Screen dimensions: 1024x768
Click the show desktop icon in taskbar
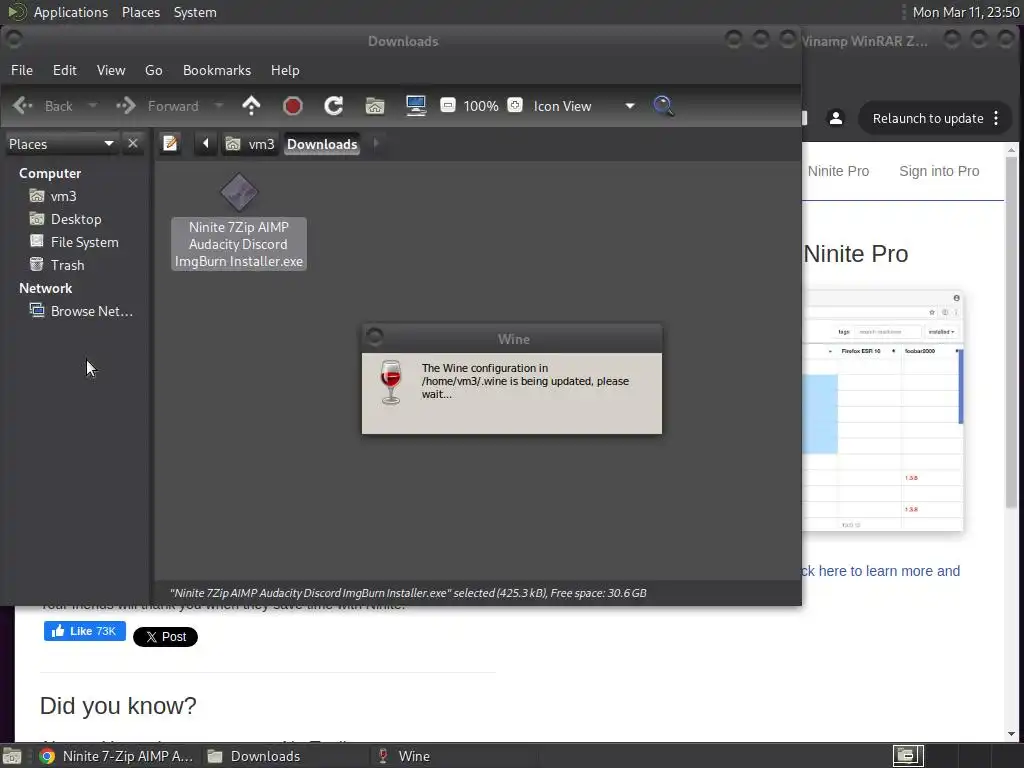pyautogui.click(x=12, y=756)
